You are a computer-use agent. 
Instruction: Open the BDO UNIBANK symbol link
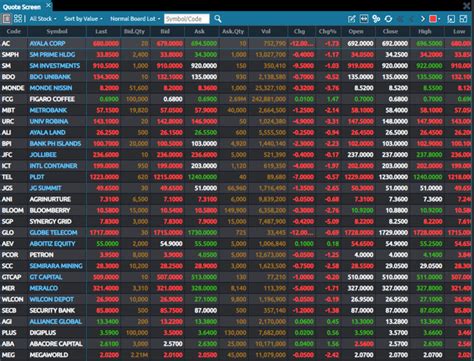point(50,77)
